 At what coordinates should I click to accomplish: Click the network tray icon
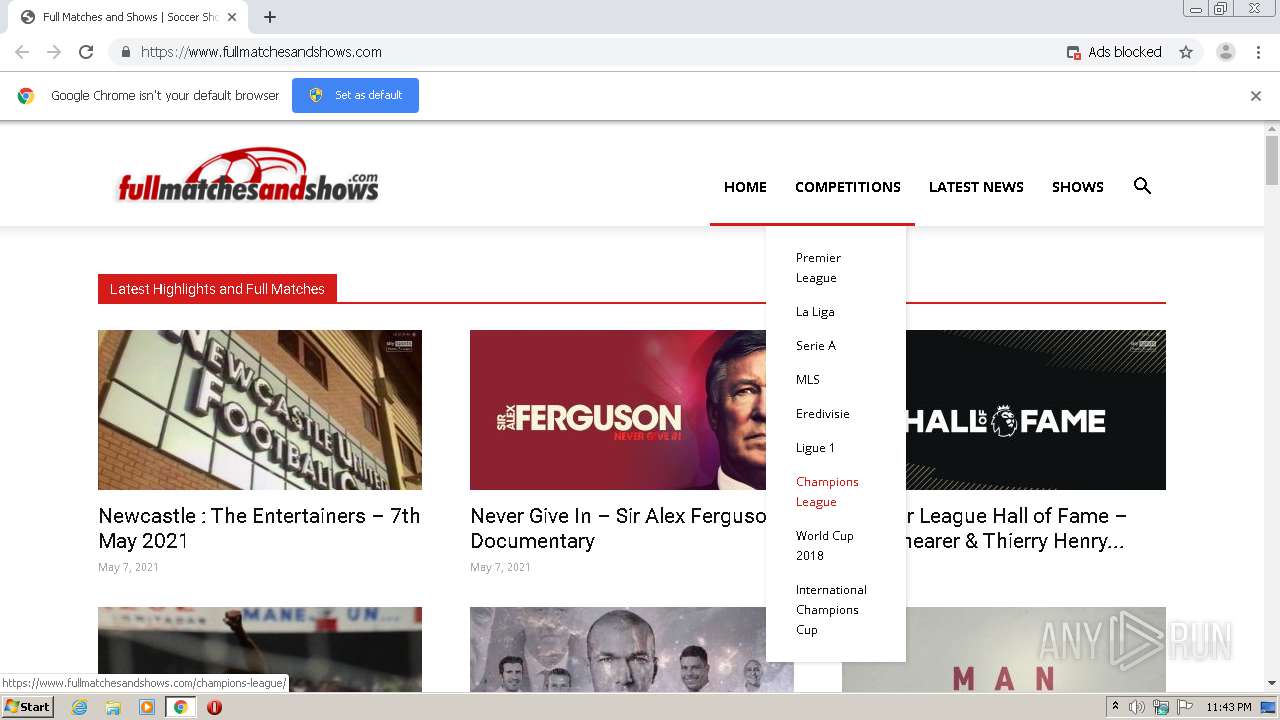coord(1161,707)
